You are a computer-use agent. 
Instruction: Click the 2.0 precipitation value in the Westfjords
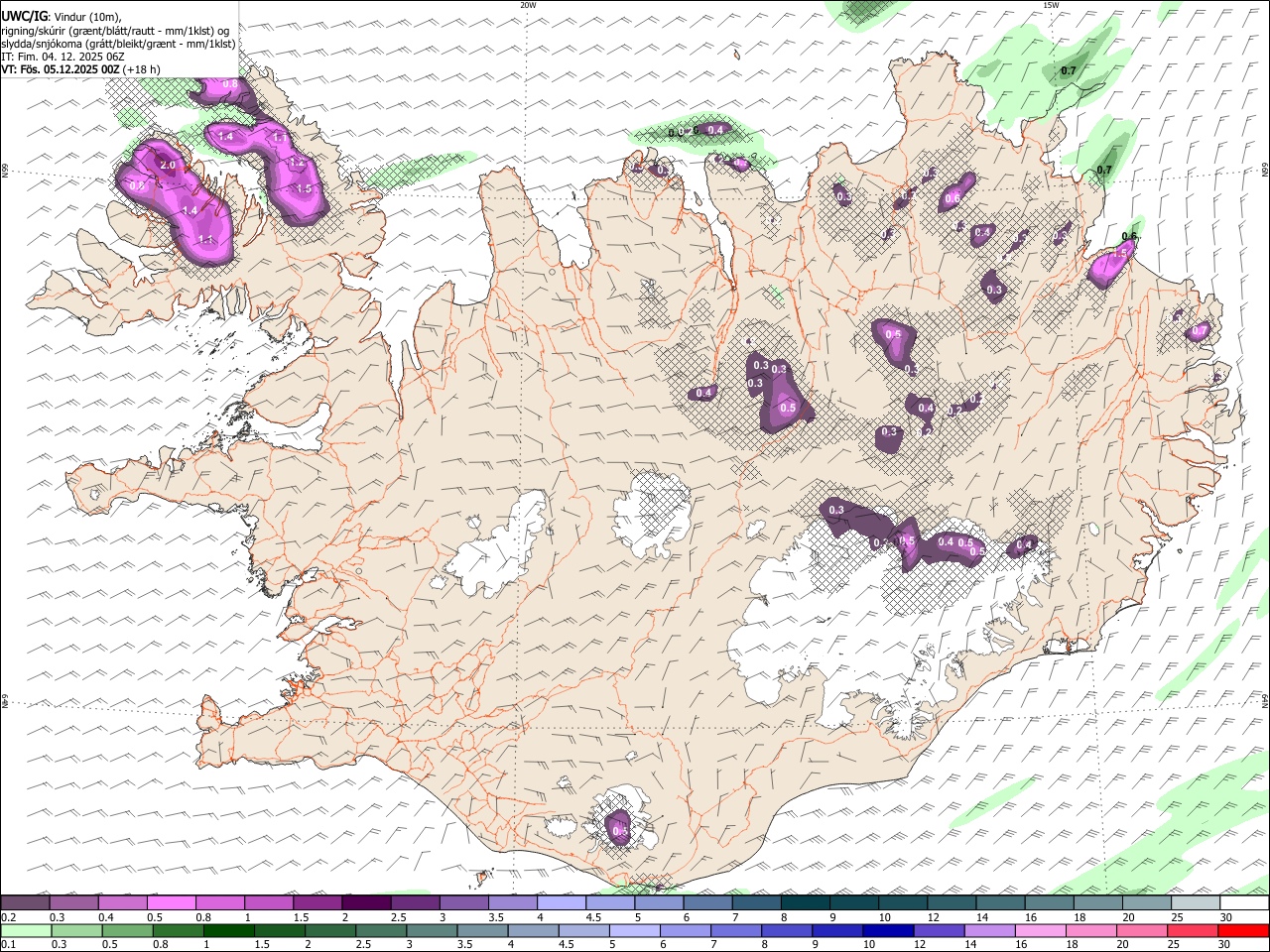(x=168, y=166)
